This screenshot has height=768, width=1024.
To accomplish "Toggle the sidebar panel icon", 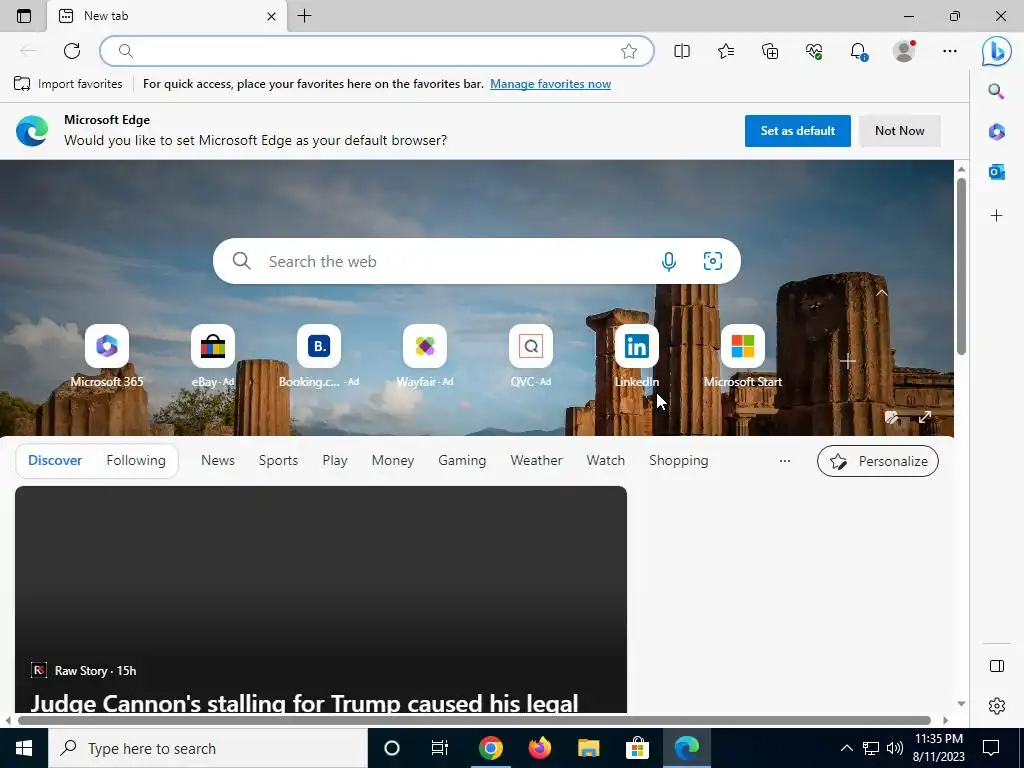I will pyautogui.click(x=996, y=666).
